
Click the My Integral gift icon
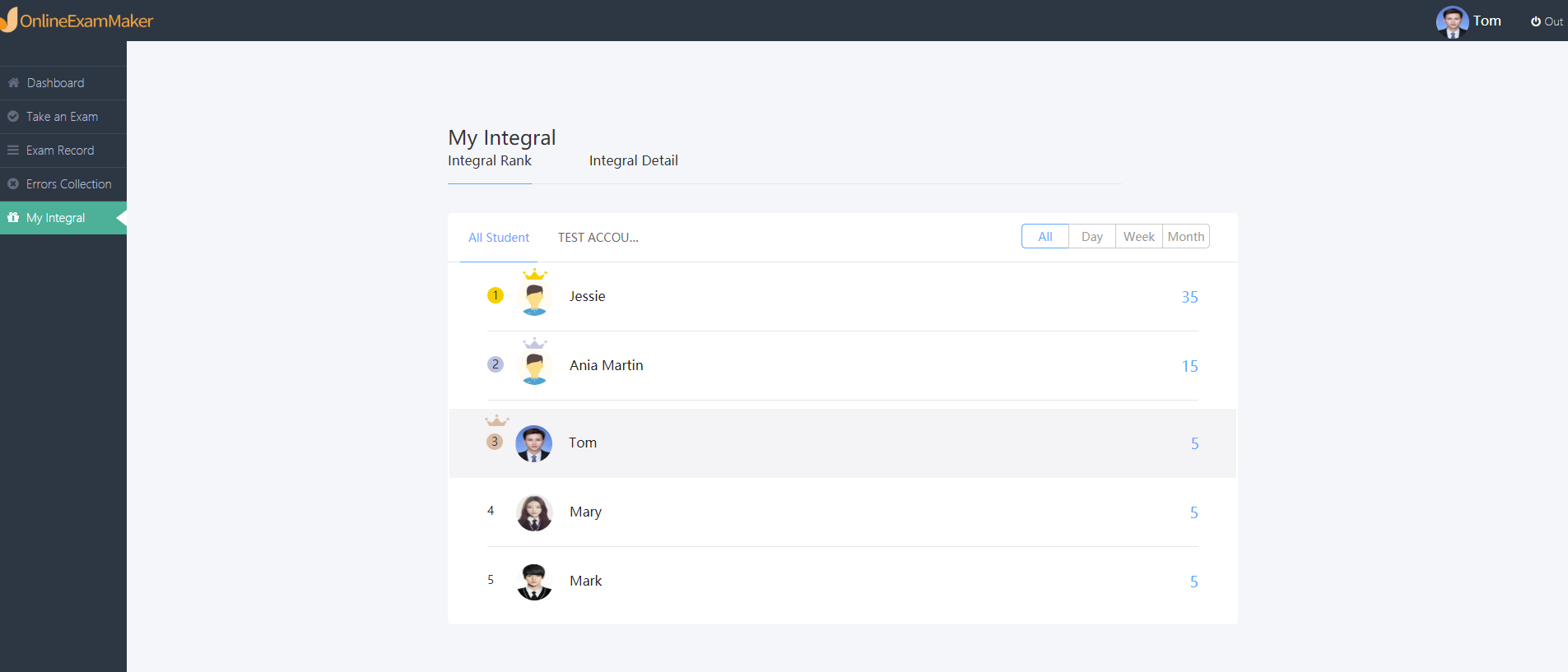(13, 218)
